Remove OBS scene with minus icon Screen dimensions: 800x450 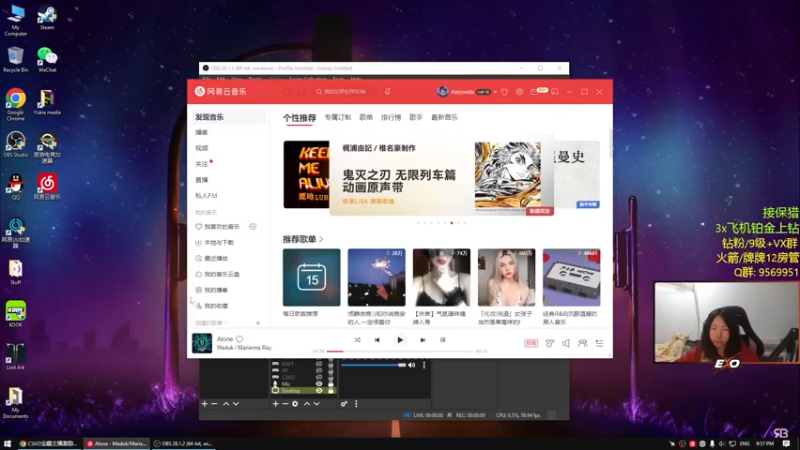[x=214, y=404]
